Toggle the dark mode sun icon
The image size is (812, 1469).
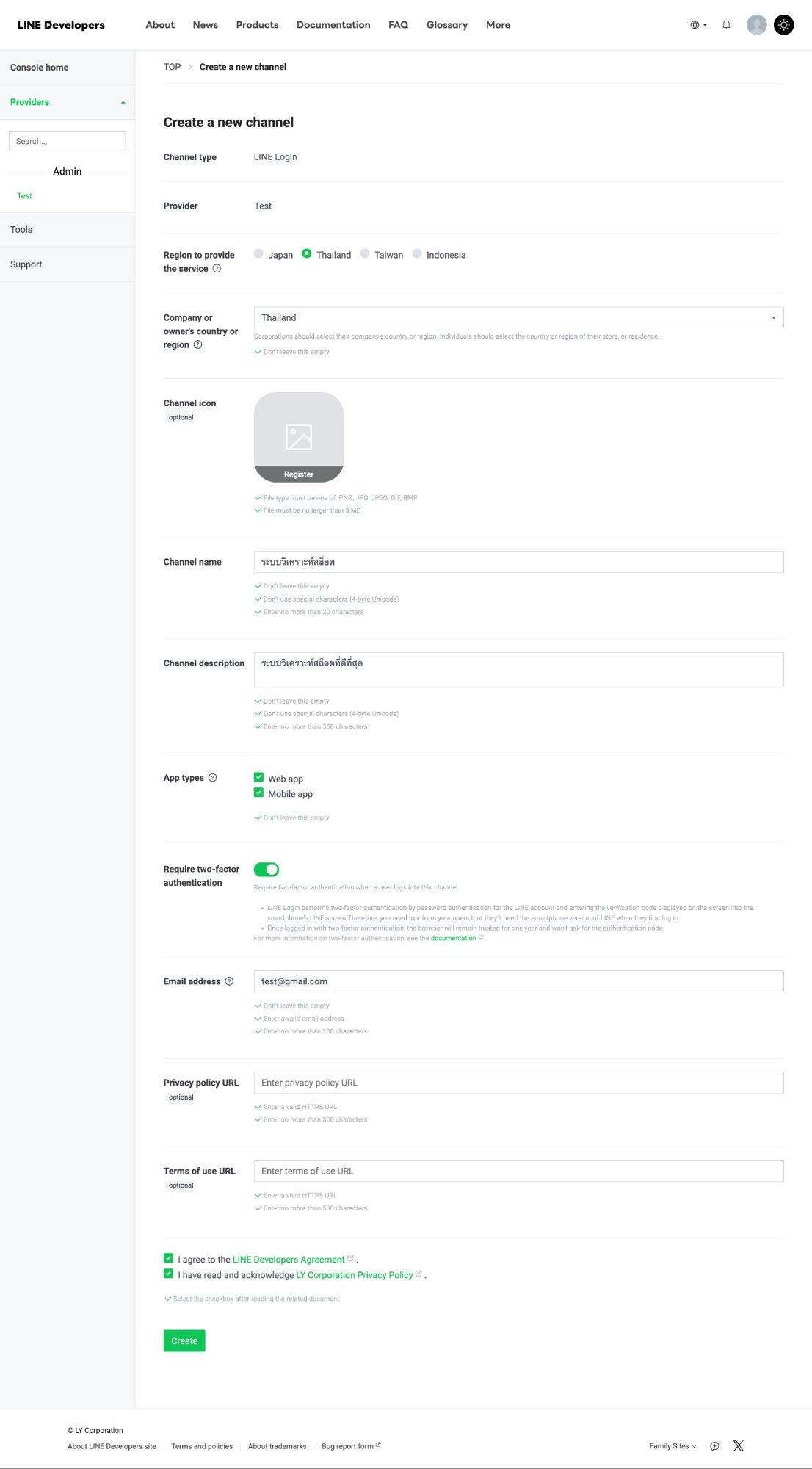tap(783, 24)
